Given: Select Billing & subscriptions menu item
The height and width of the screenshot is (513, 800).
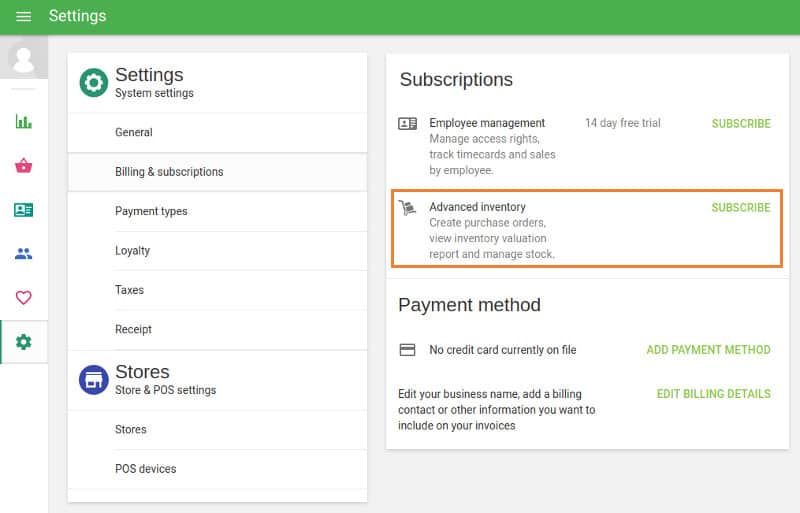Looking at the screenshot, I should point(217,172).
